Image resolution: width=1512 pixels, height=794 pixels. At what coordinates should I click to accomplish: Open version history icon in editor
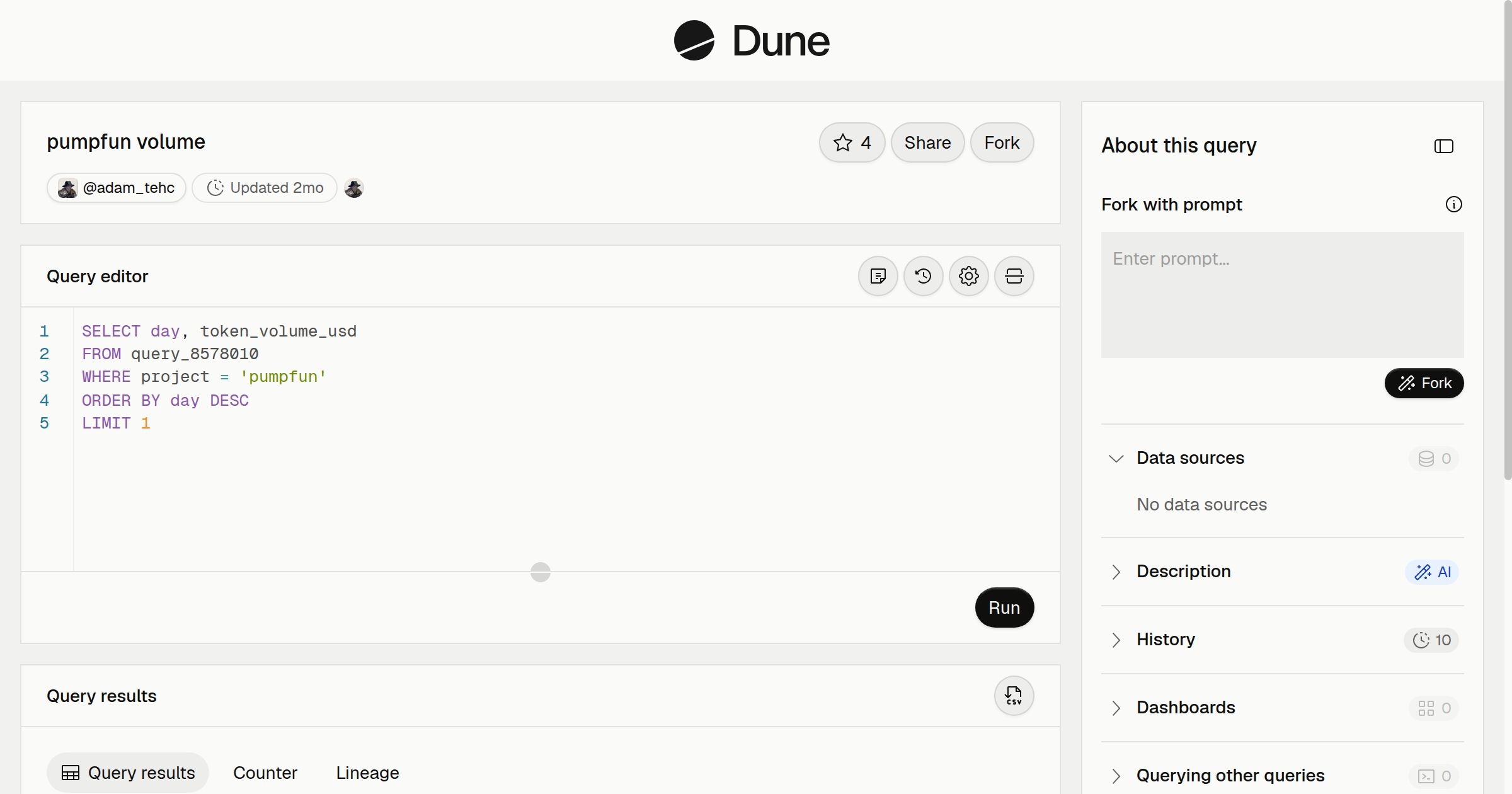[x=923, y=276]
